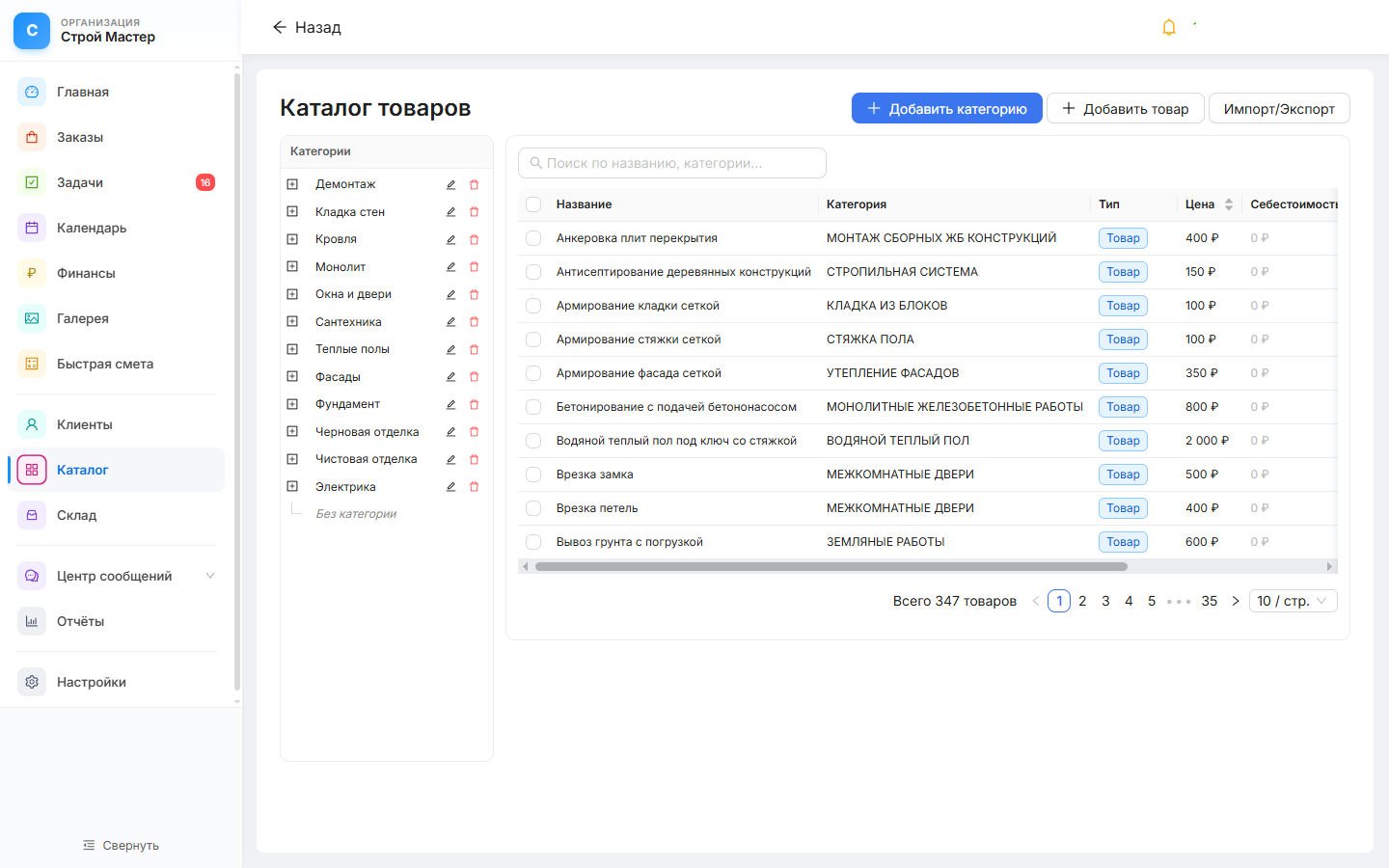Viewport: 1389px width, 868px height.
Task: Check the Анкеровка плит перекрытия row
Action: 533,238
